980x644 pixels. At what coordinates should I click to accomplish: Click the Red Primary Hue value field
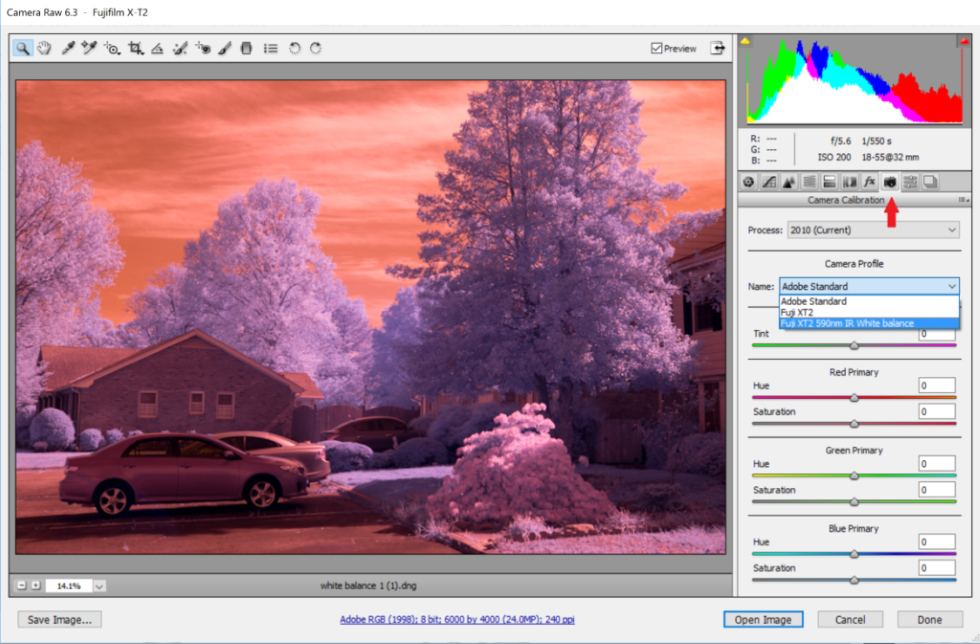(x=937, y=385)
